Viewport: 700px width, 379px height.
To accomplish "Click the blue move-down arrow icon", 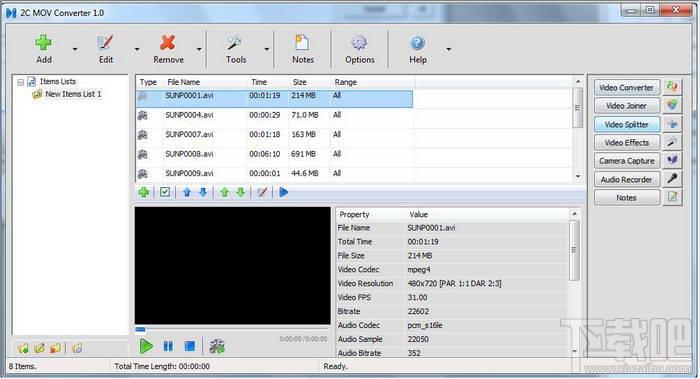I will [x=203, y=192].
